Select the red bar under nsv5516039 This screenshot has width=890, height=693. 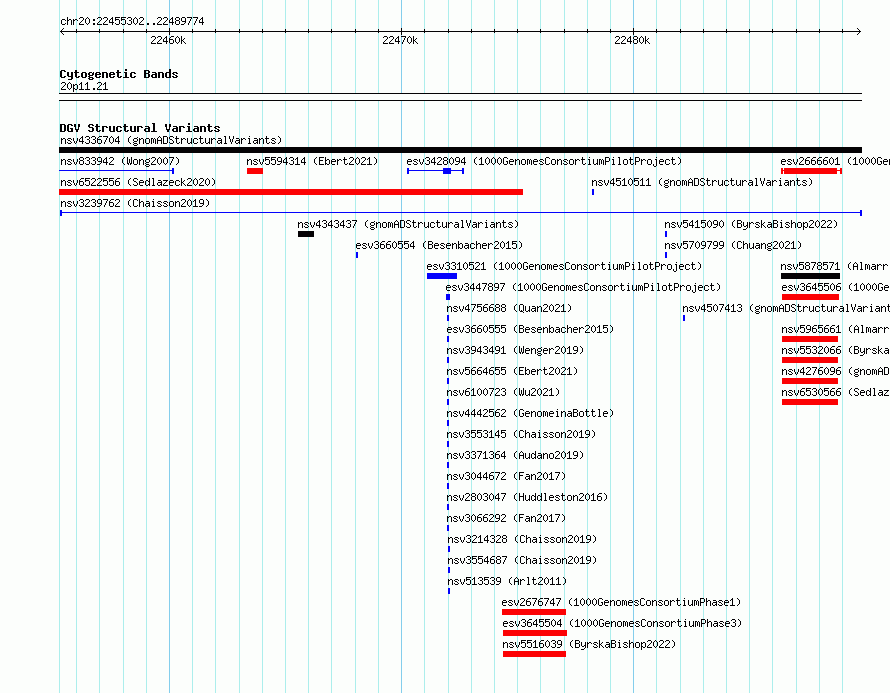(534, 654)
